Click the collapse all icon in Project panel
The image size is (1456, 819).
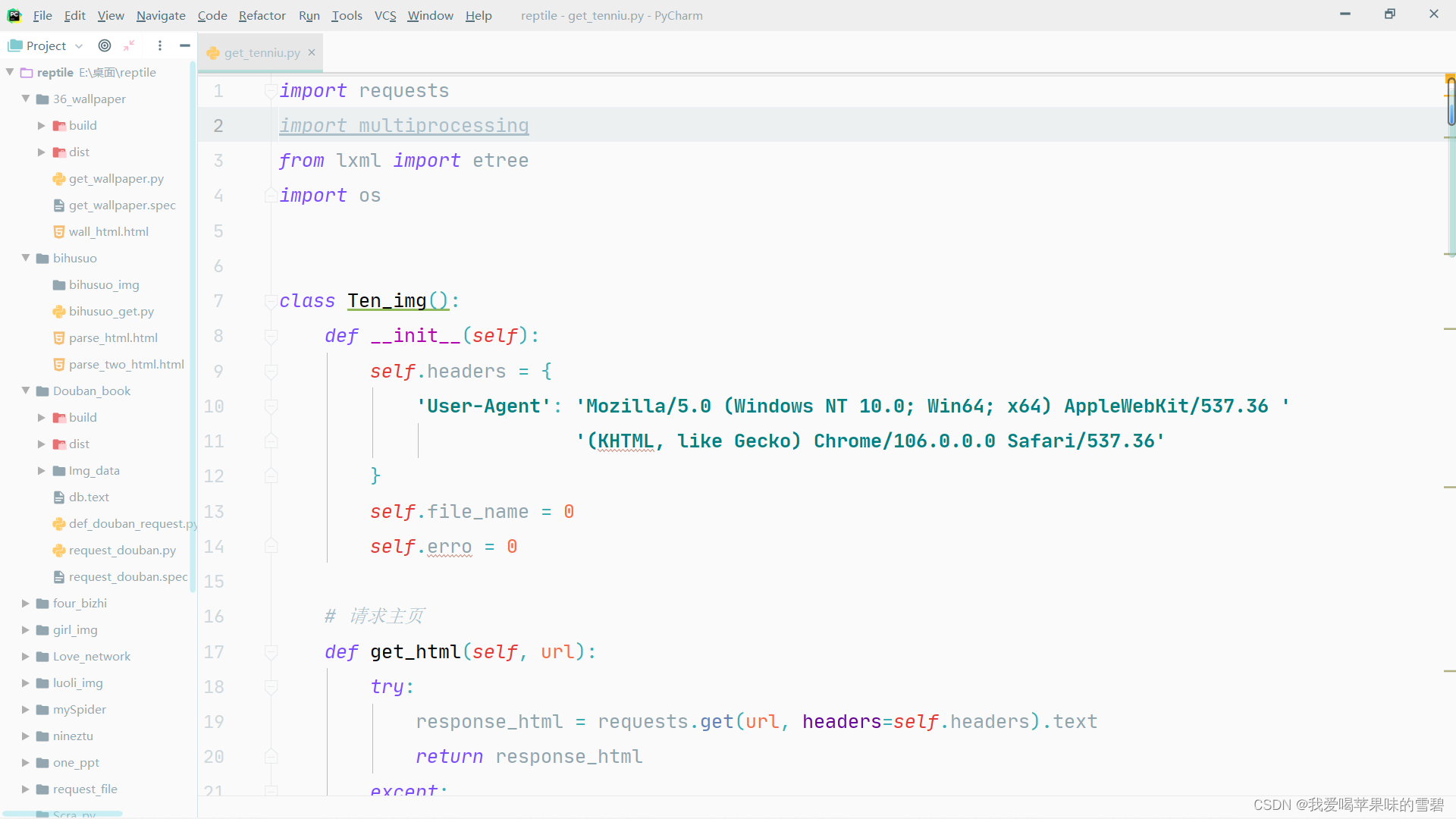click(129, 45)
